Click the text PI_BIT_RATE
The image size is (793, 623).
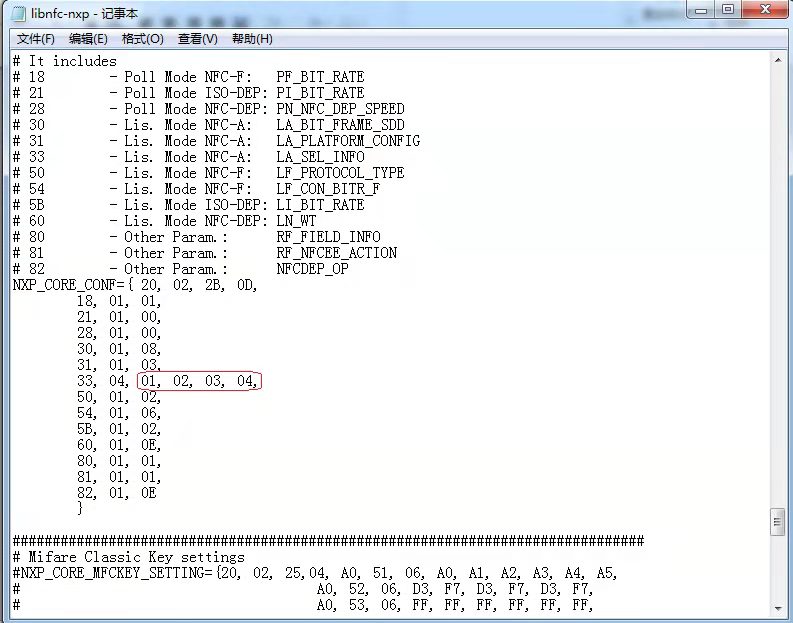320,93
